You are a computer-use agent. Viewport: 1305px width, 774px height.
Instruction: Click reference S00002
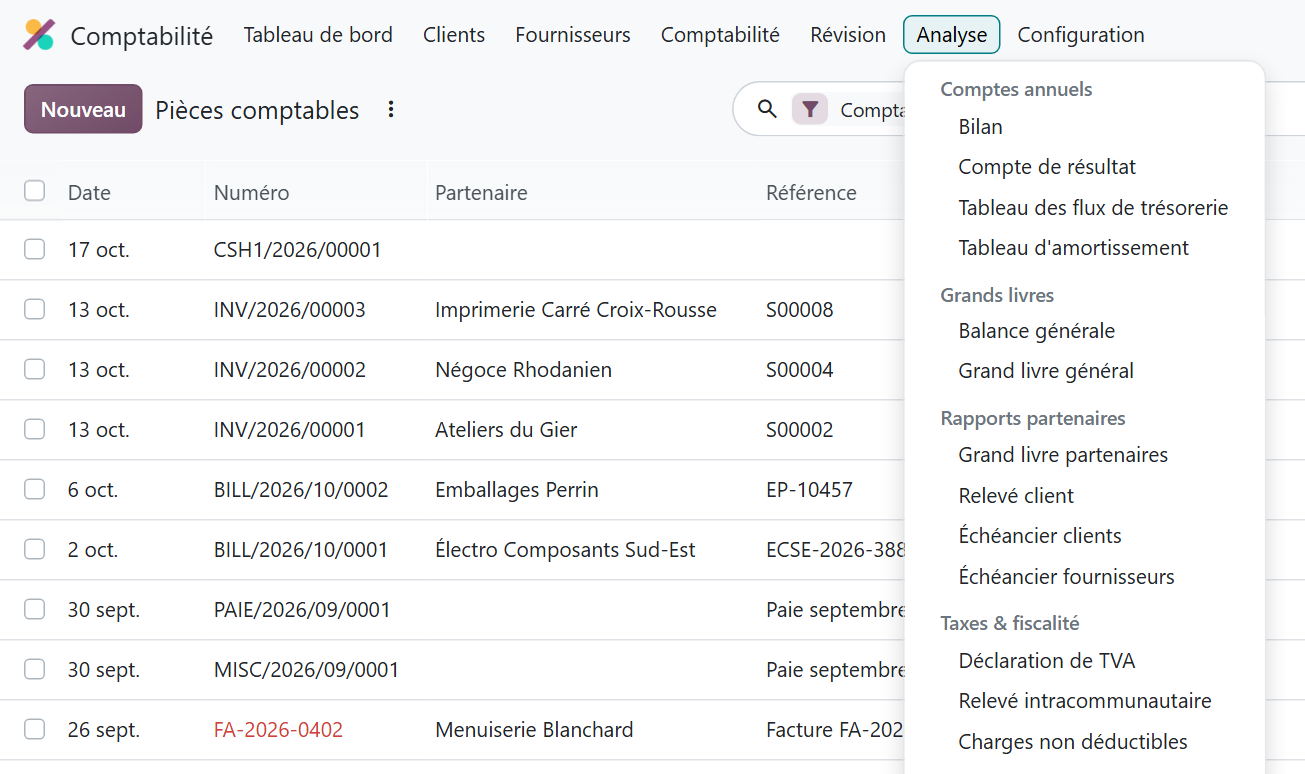tap(800, 430)
